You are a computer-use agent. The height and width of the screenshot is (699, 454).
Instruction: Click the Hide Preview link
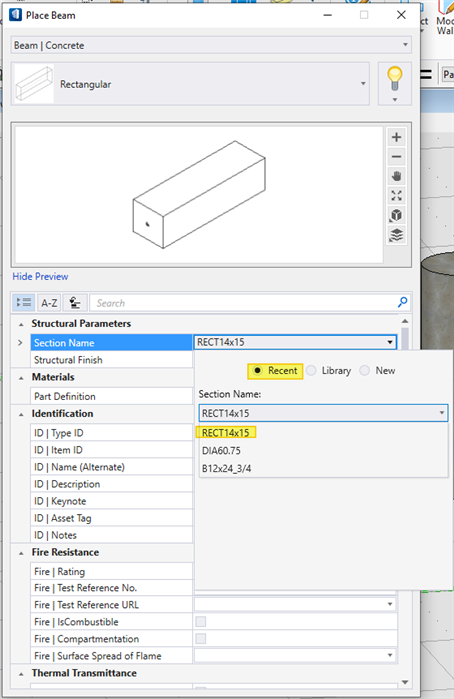[40, 276]
